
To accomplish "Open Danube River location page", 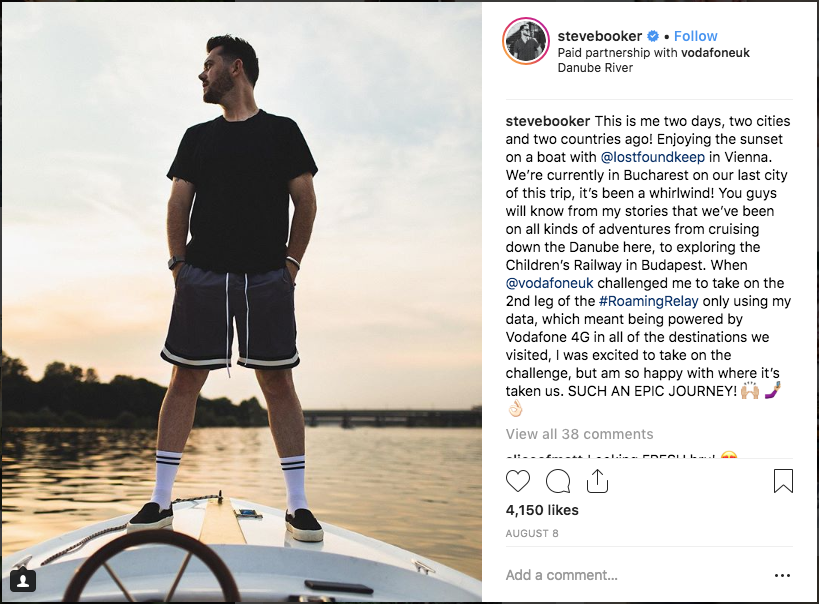I will click(x=595, y=68).
